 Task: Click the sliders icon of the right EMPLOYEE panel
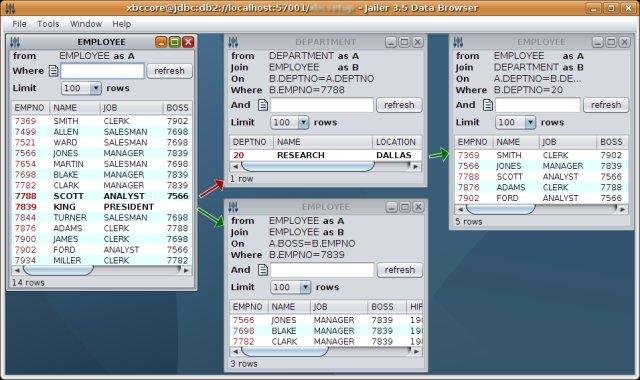coord(458,42)
